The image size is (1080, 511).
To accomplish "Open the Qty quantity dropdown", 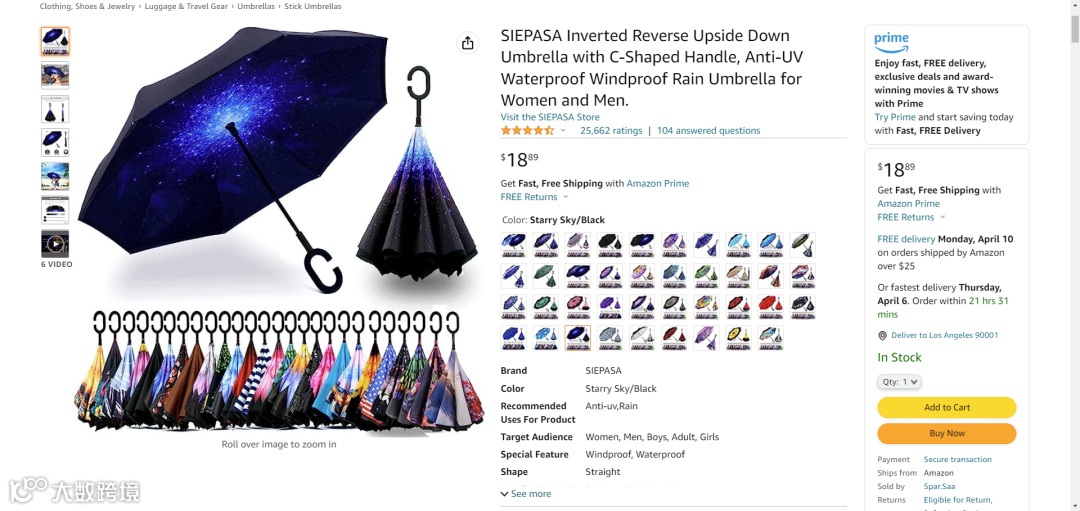I will pyautogui.click(x=899, y=382).
